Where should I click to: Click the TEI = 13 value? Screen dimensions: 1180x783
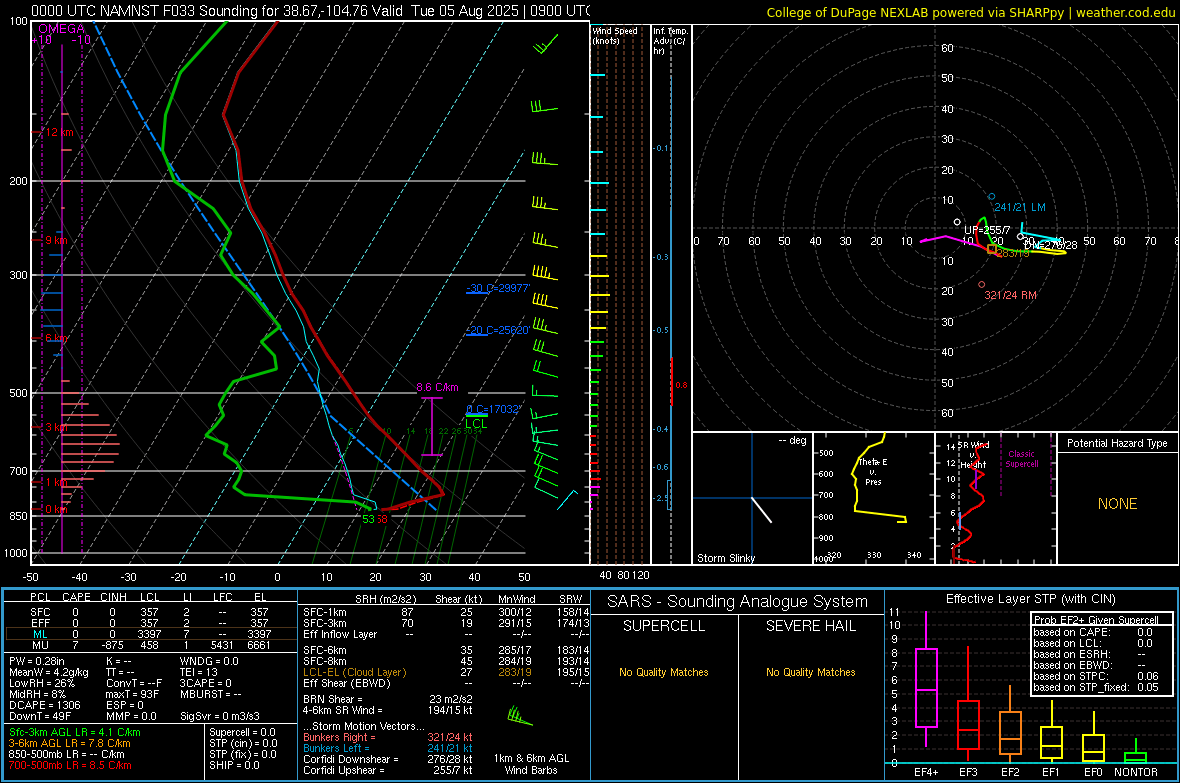(199, 672)
